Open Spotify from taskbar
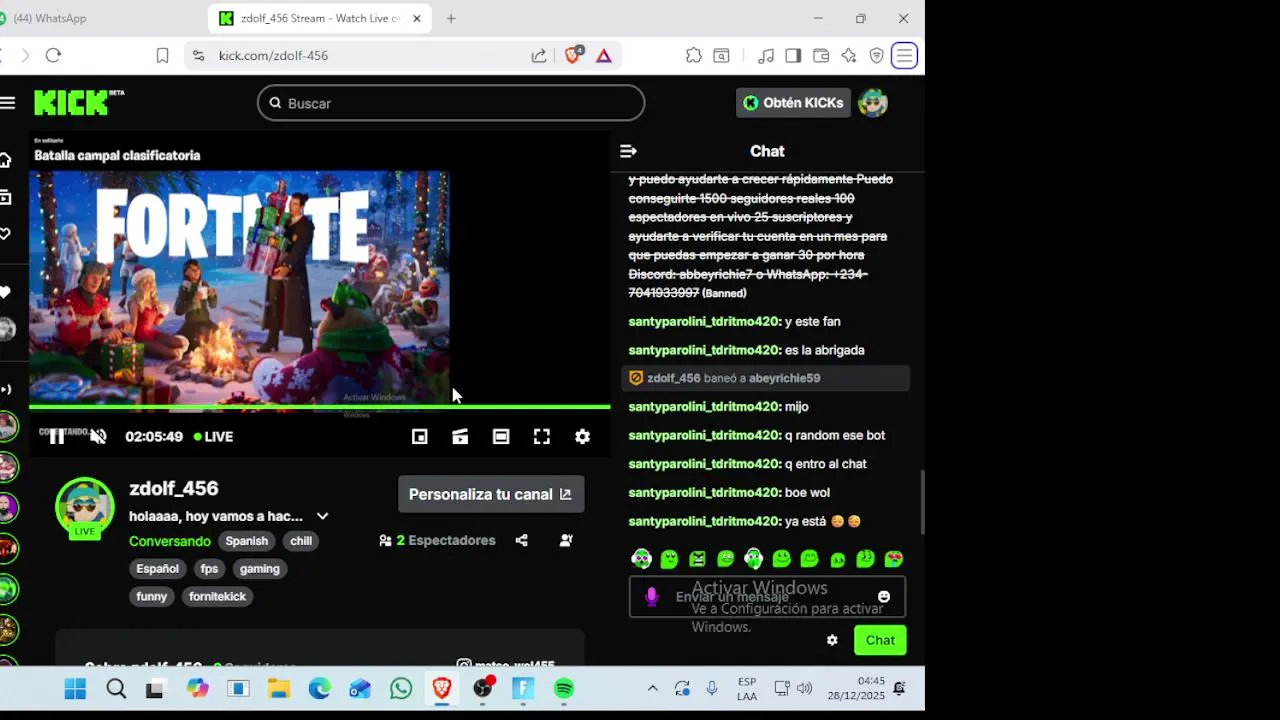Image resolution: width=1280 pixels, height=720 pixels. pyautogui.click(x=564, y=689)
